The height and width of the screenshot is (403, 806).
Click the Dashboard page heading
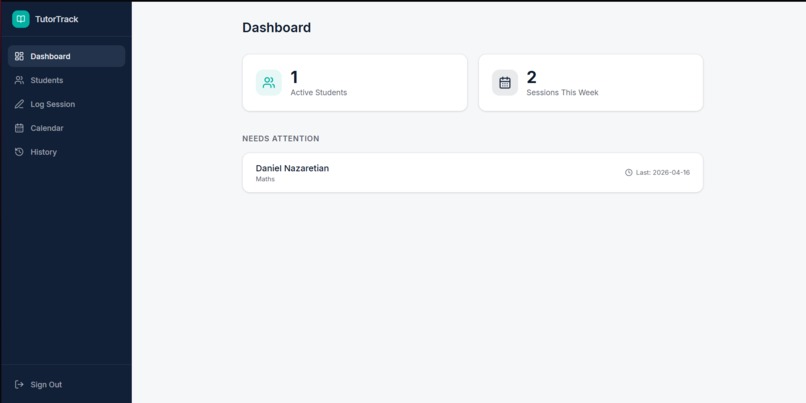(277, 28)
